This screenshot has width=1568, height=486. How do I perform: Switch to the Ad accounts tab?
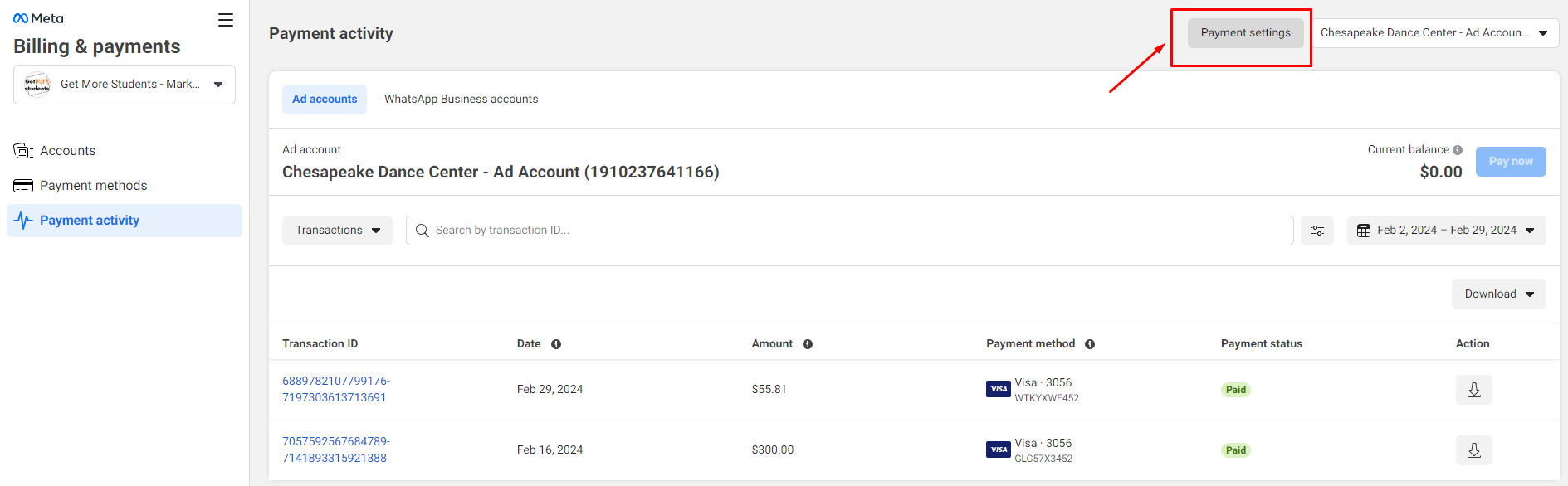click(325, 100)
